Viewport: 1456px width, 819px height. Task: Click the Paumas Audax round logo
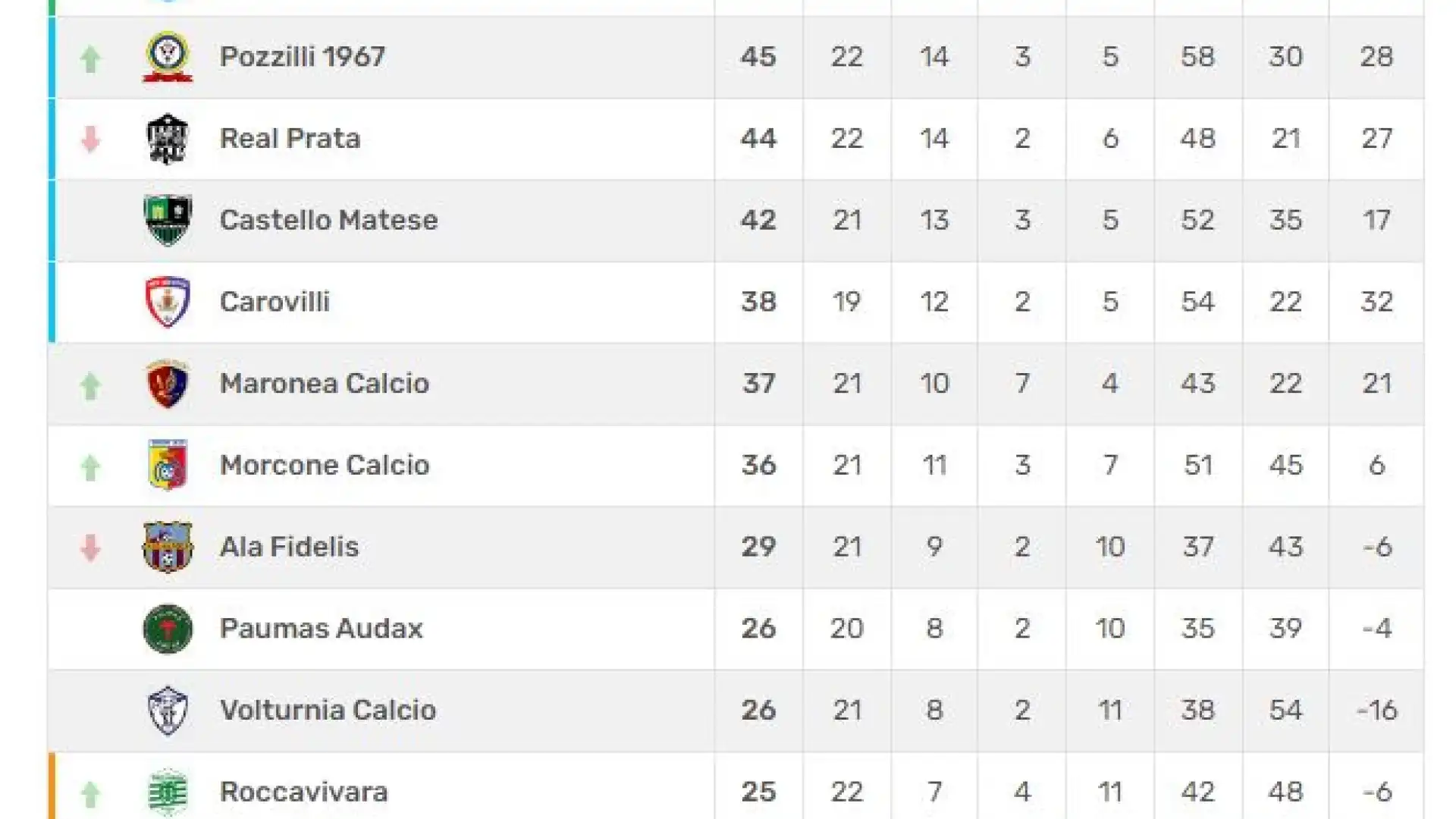click(x=168, y=629)
